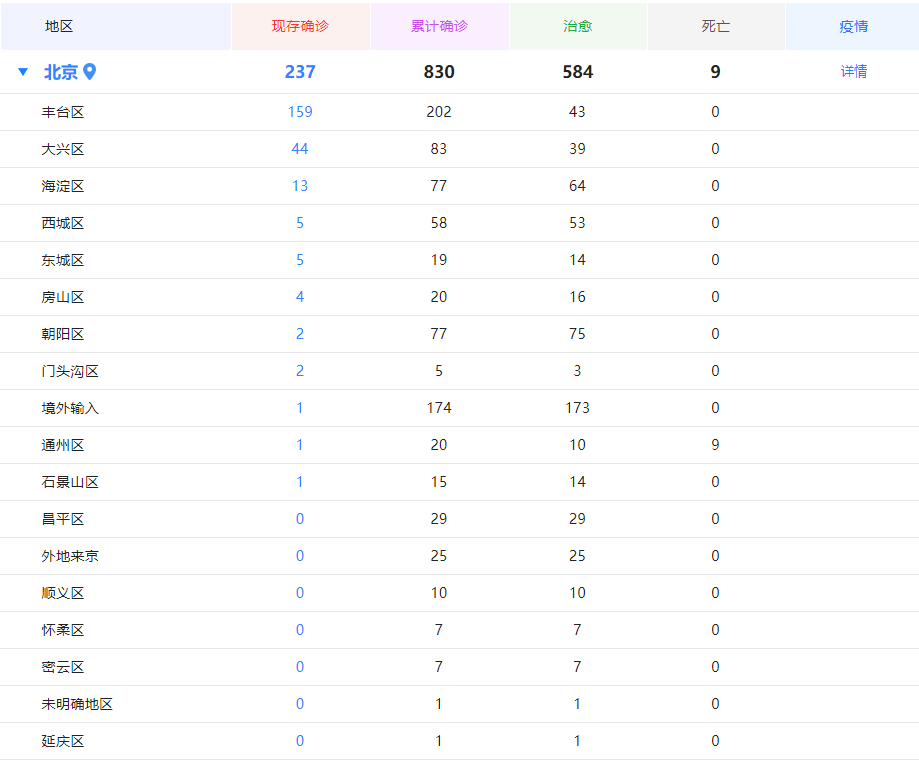The height and width of the screenshot is (763, 919).
Task: Click 丰台区 existing cases value 159
Action: (300, 112)
